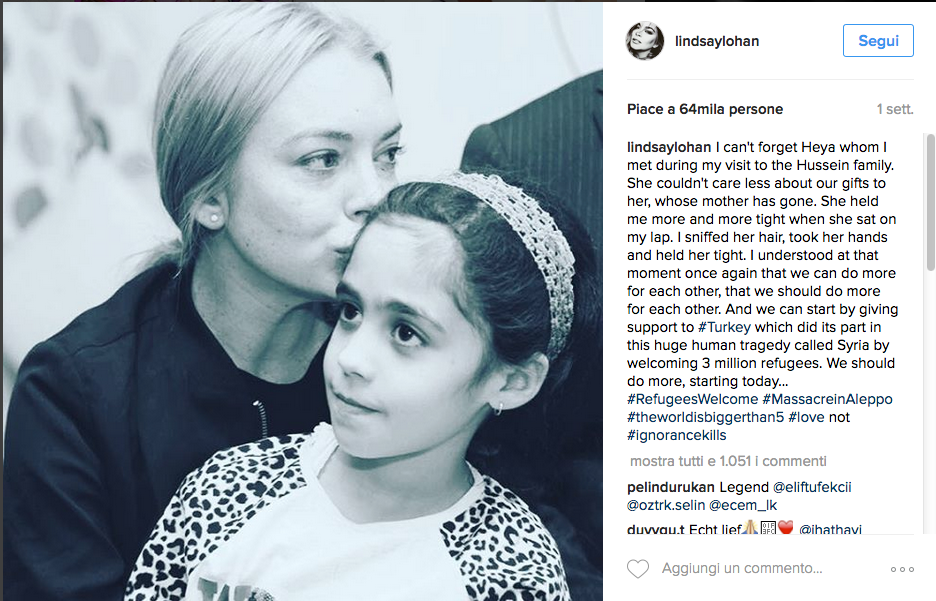
Task: Click the lindsaylohan profile avatar
Action: tap(645, 41)
